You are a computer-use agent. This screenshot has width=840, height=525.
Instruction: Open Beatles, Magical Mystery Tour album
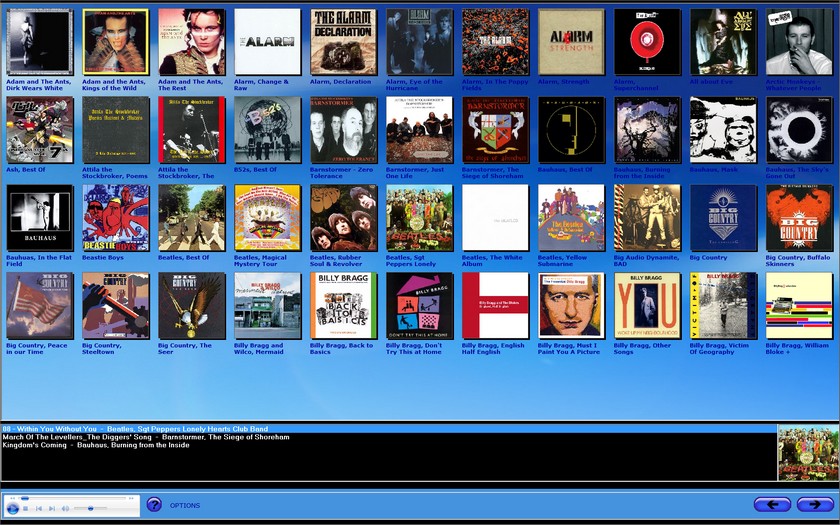(x=268, y=218)
